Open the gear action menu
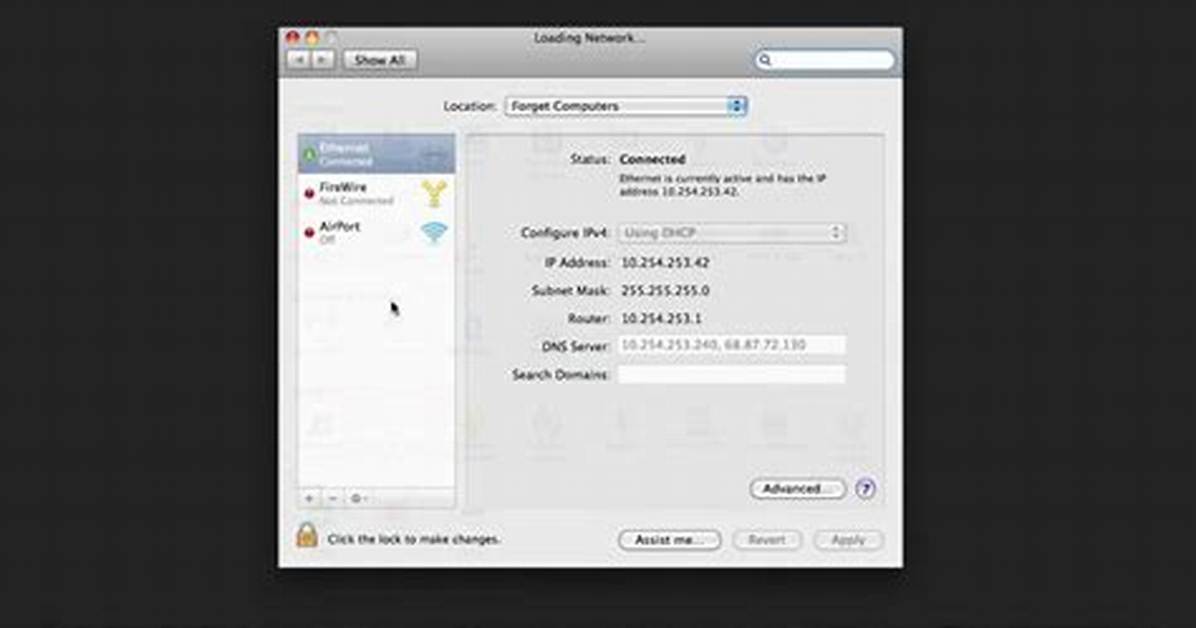The width and height of the screenshot is (1196, 628). point(358,498)
